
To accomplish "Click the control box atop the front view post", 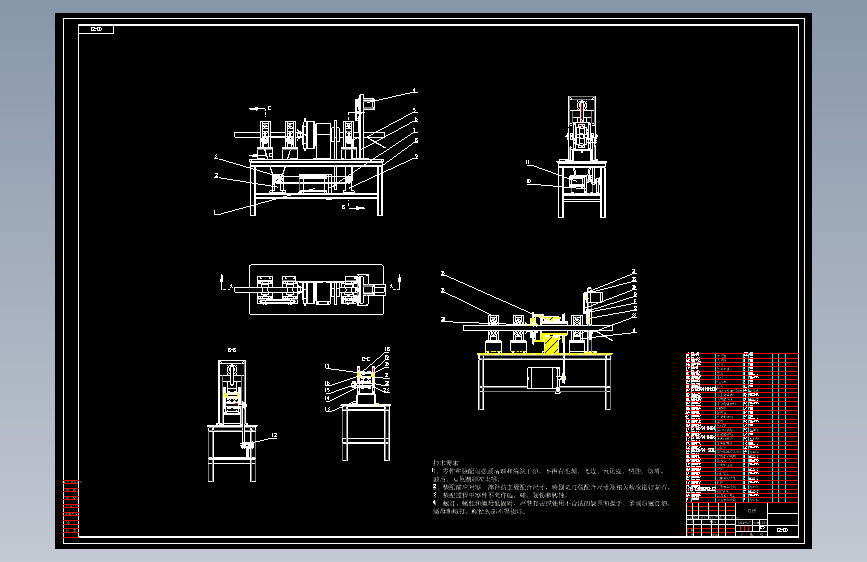I will point(369,103).
